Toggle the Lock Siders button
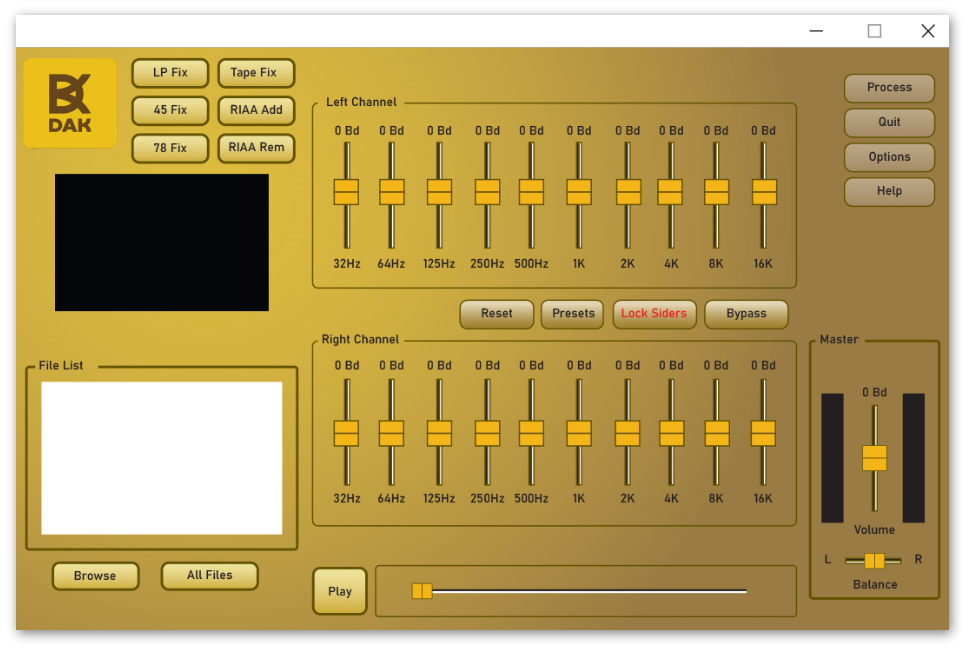969x651 pixels. click(x=654, y=314)
